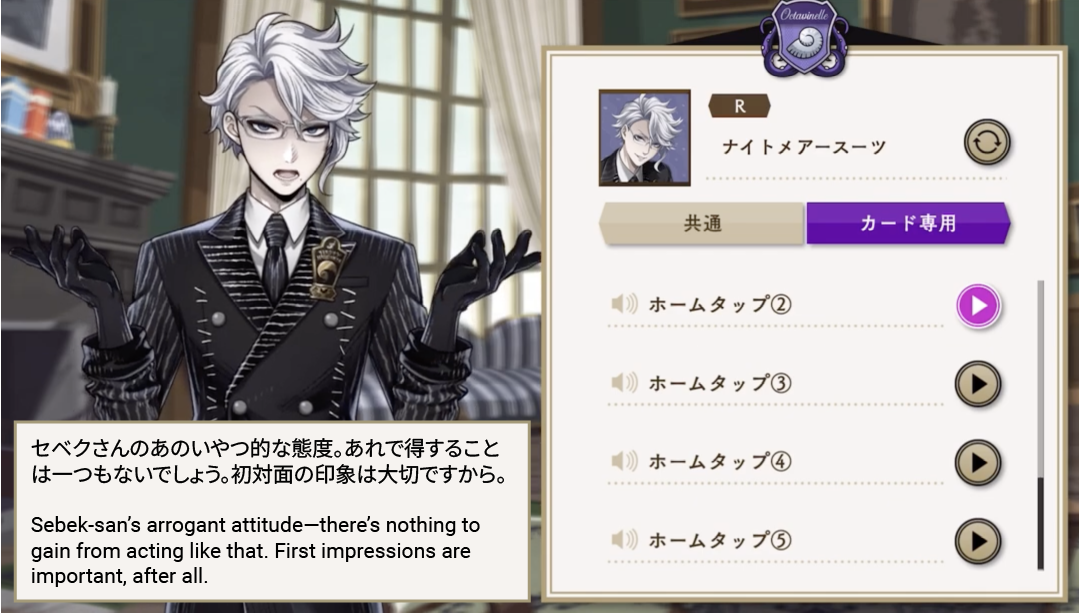Click the voice list scrollbar
The image size is (1079, 614).
1040,425
